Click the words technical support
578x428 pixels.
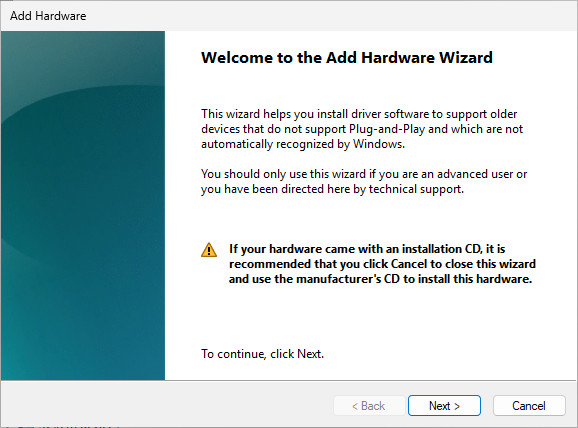[416, 189]
